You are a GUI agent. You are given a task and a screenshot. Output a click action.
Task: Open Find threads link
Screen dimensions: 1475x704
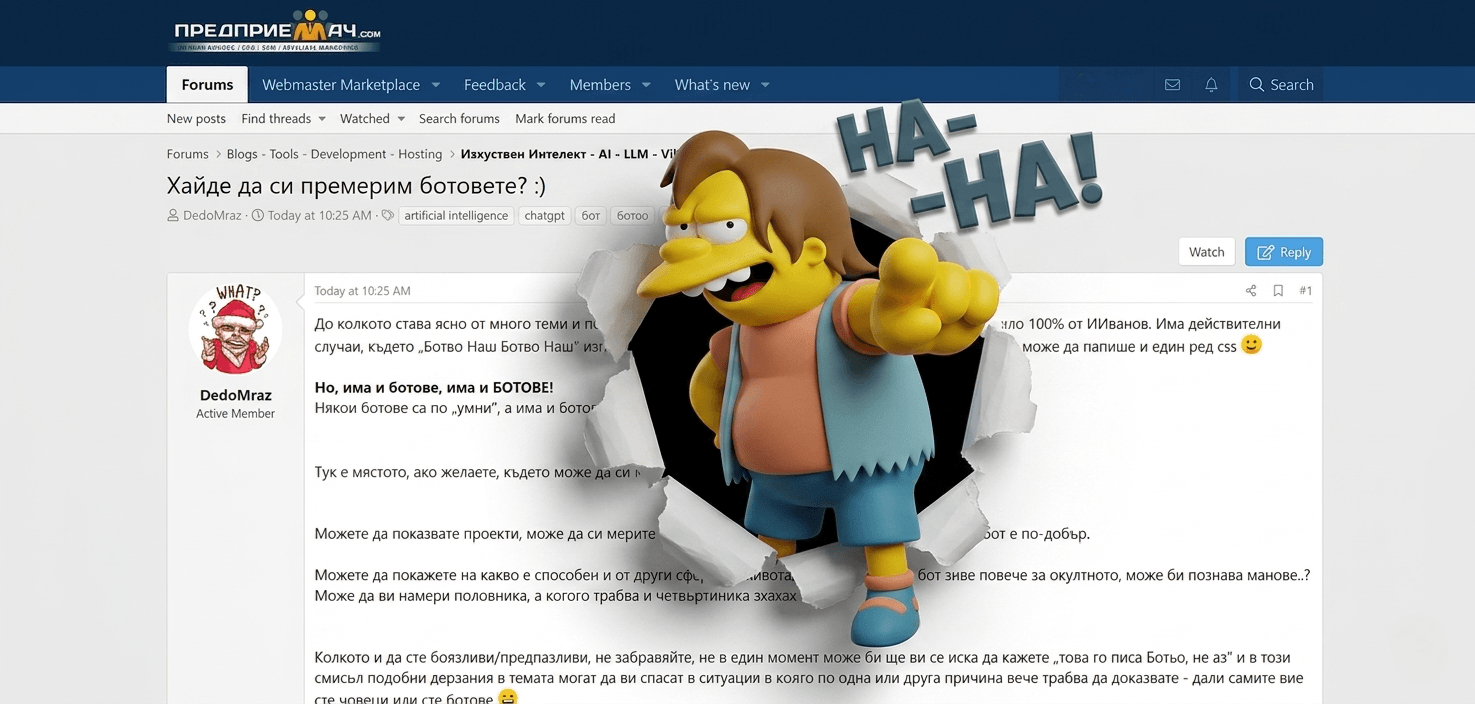tap(276, 118)
